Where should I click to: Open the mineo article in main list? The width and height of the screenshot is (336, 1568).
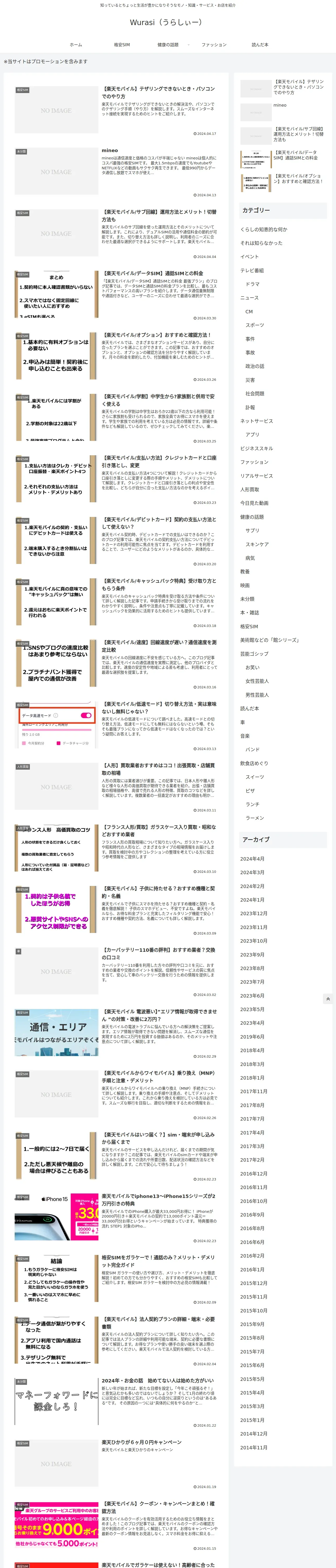(x=110, y=150)
